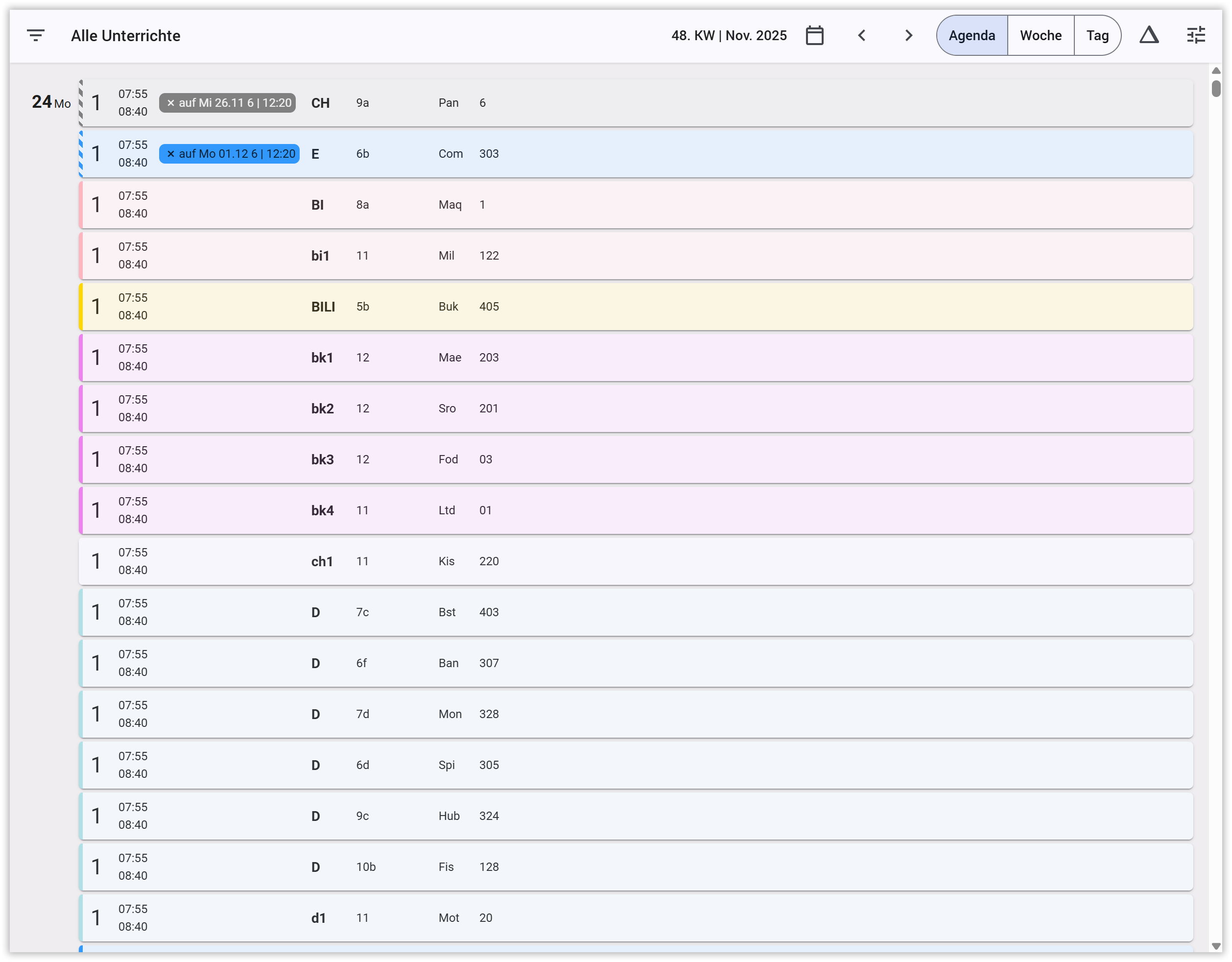
Task: Open the calendar date picker
Action: point(814,36)
